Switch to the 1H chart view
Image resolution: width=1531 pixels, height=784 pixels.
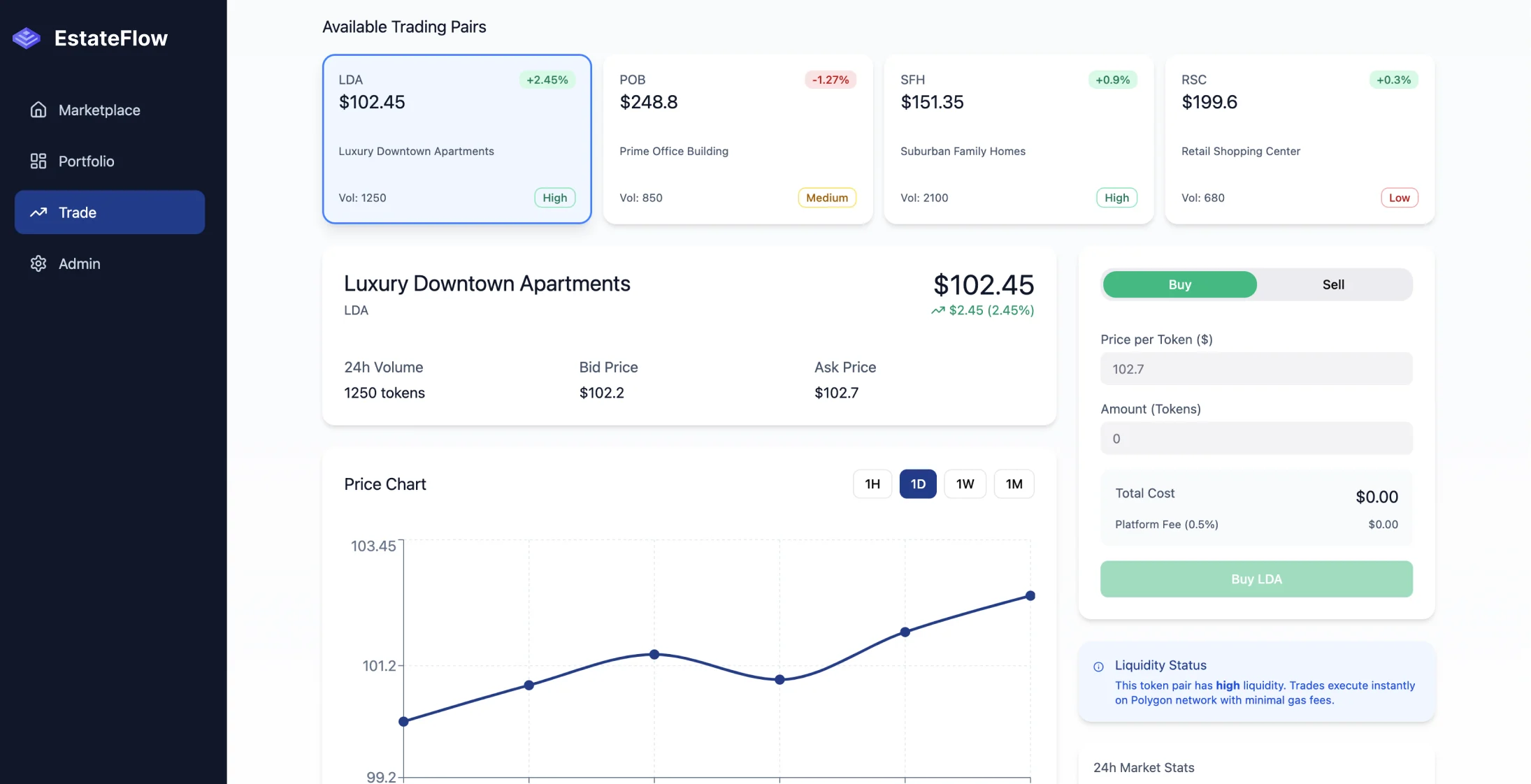pos(872,484)
